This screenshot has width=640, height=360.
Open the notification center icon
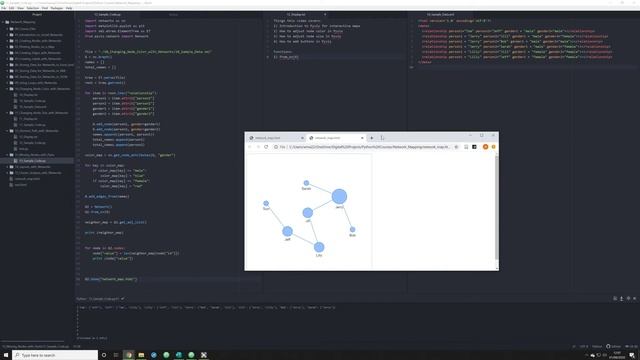(x=632, y=355)
